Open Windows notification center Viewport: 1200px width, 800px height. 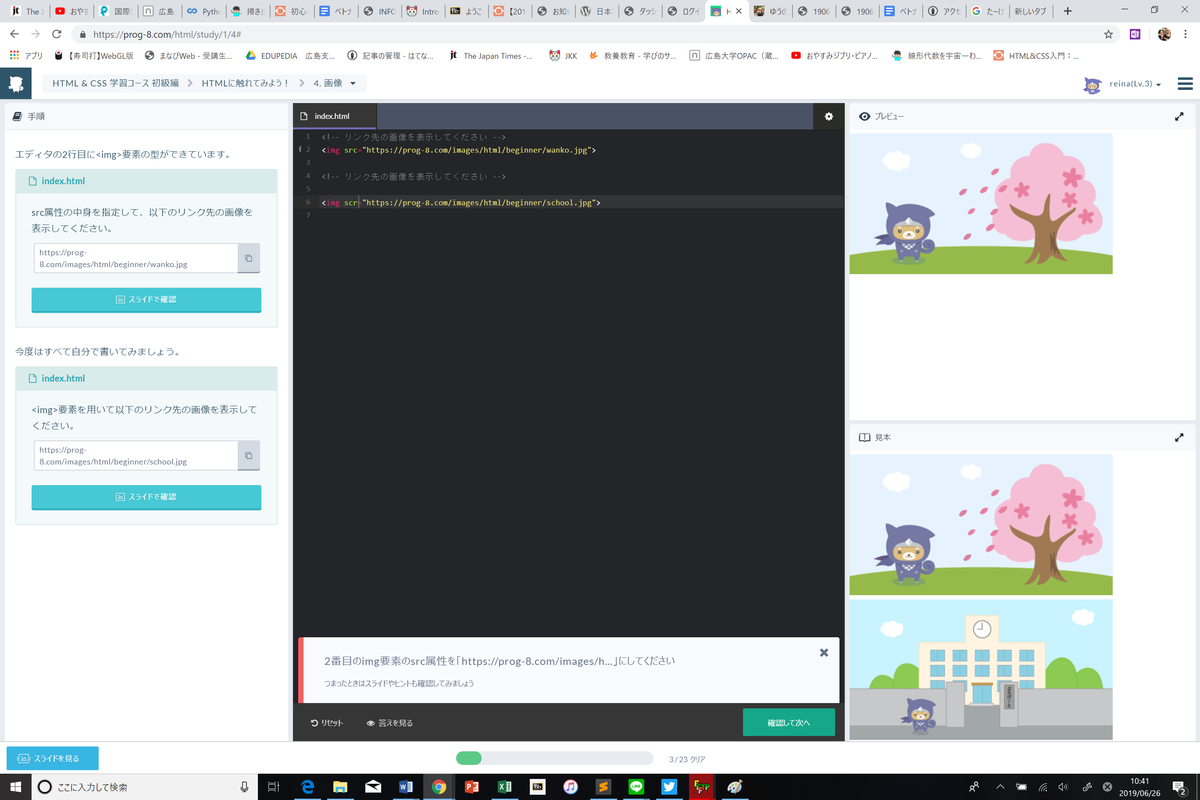(1180, 787)
